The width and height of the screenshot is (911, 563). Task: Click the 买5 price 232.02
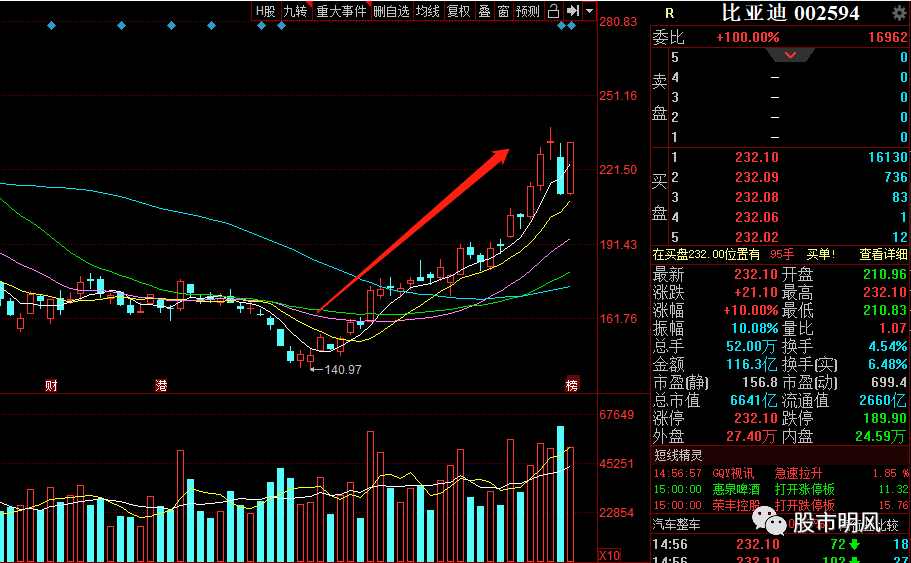(x=756, y=237)
